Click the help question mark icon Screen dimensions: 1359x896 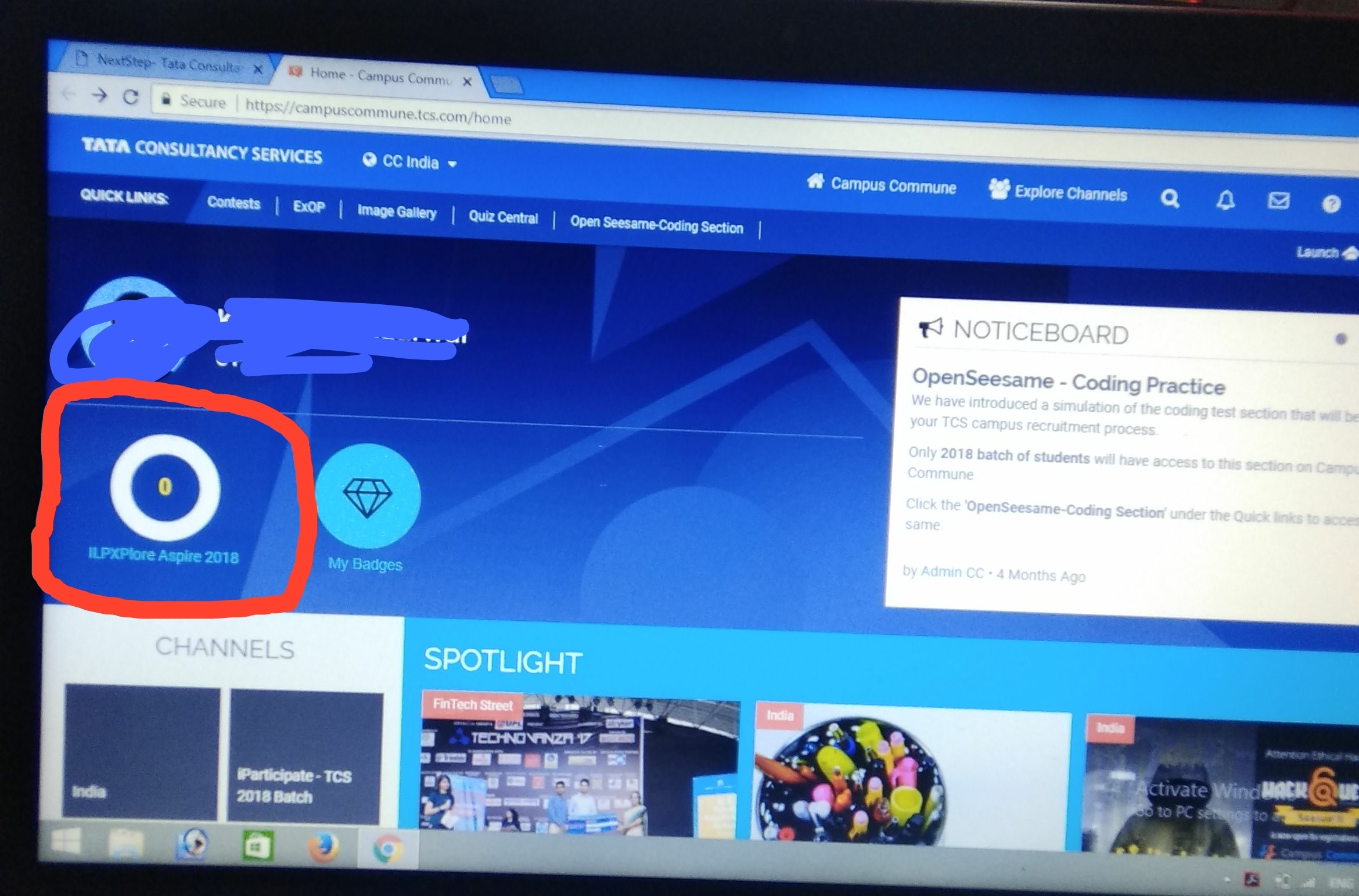[1331, 204]
